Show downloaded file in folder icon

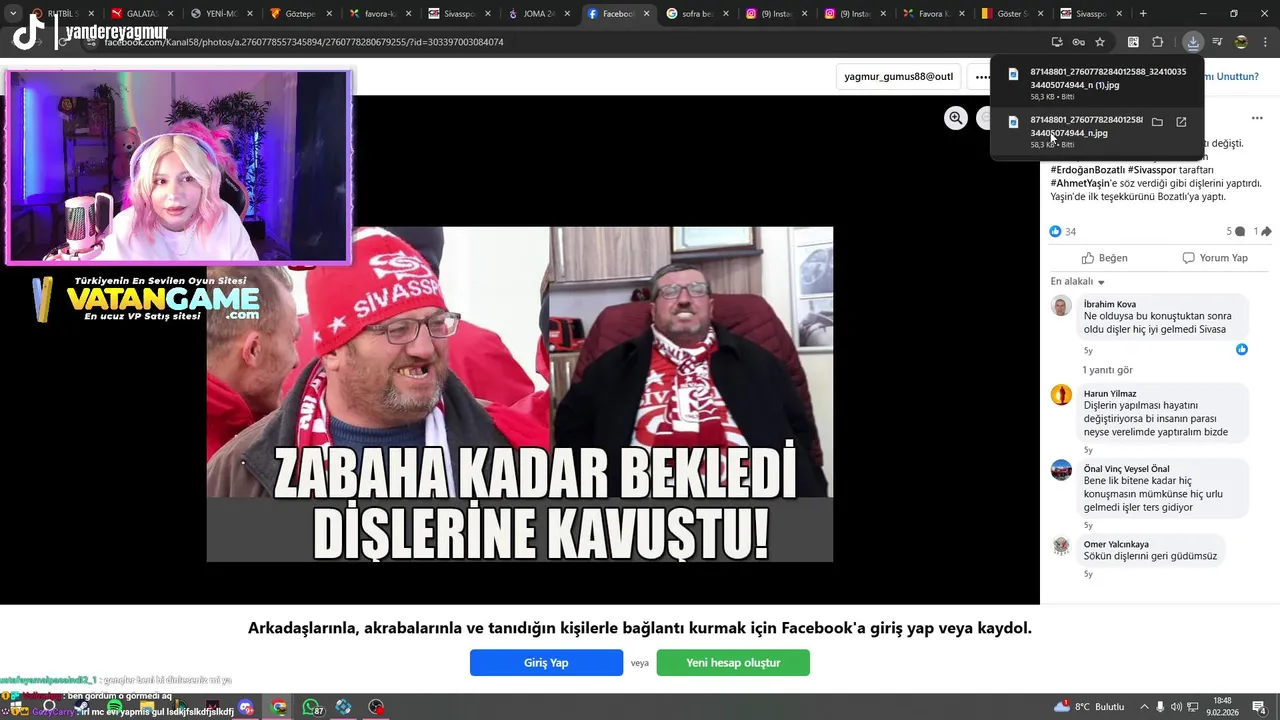[1157, 122]
